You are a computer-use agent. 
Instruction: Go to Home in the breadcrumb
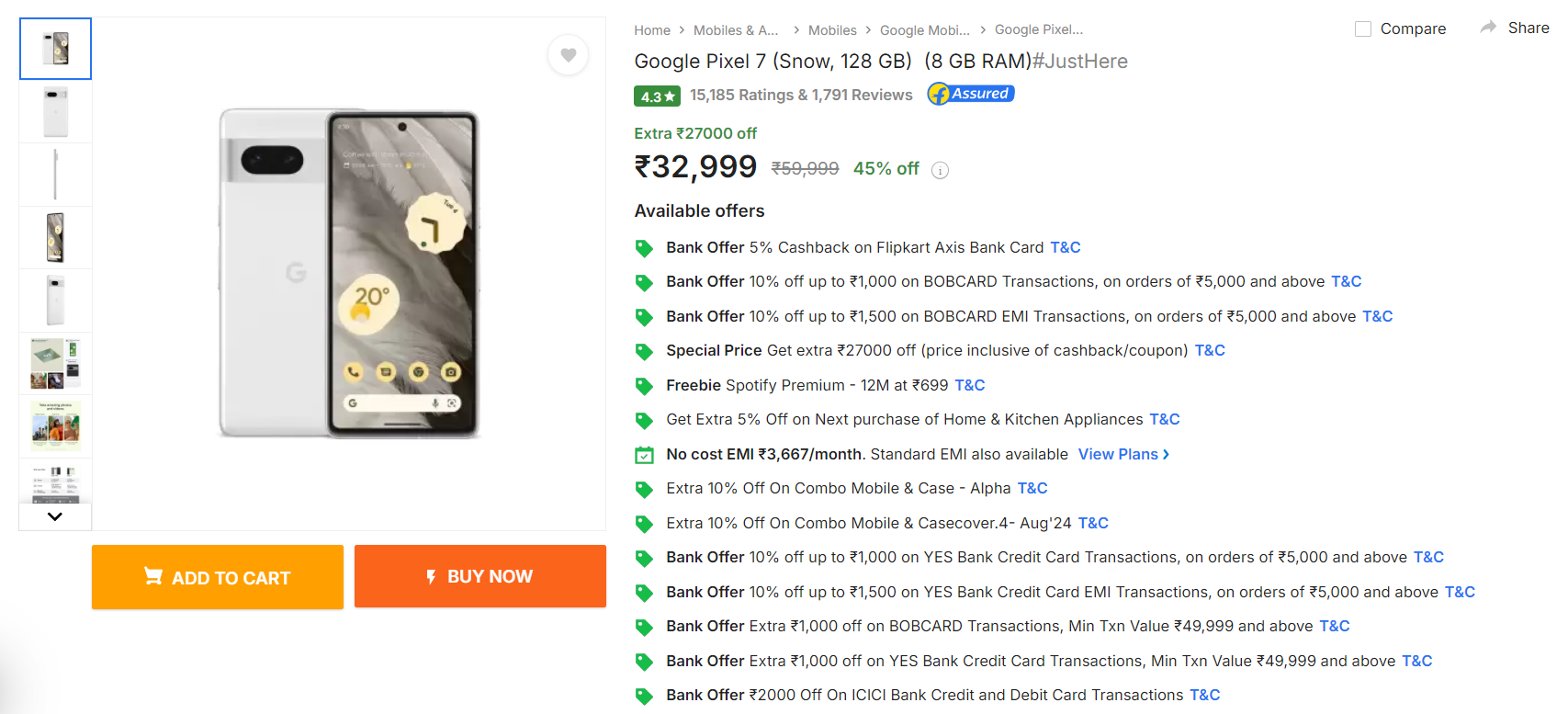click(x=652, y=30)
